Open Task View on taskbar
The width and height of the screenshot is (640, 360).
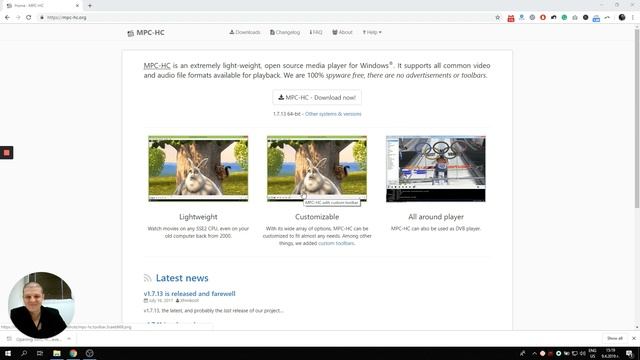40,353
